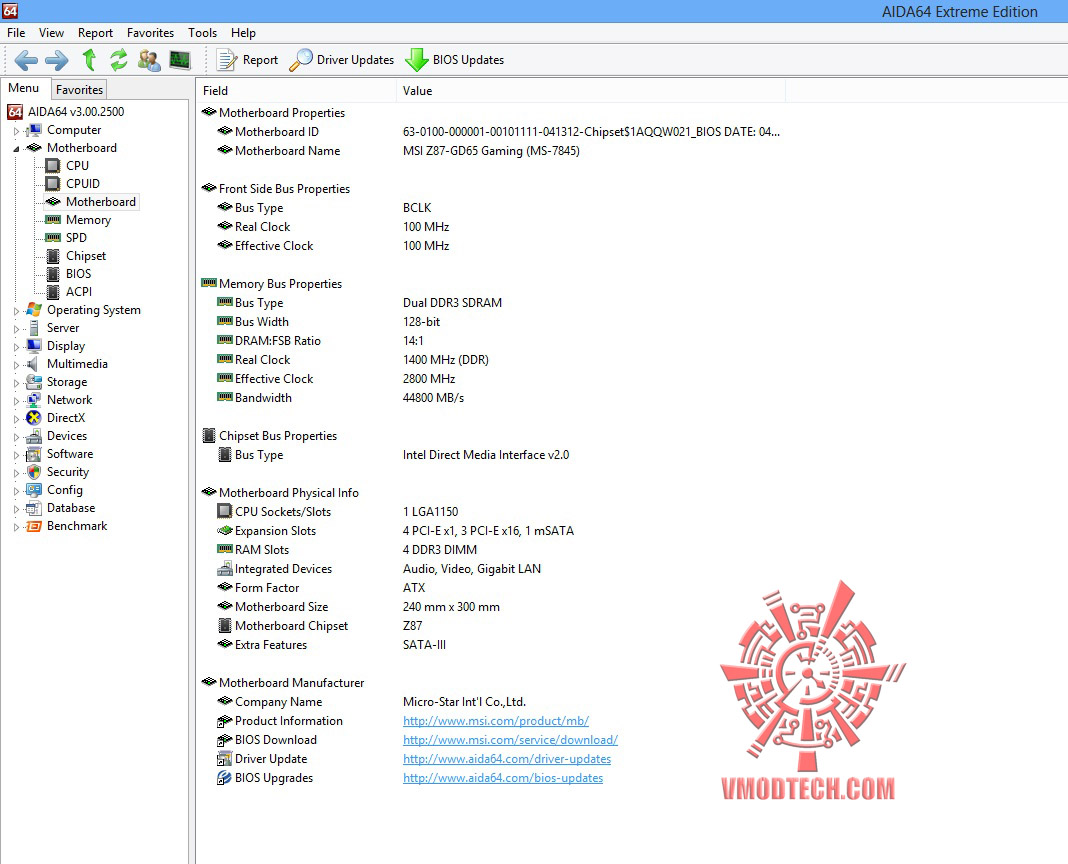1068x864 pixels.
Task: Expand the Computer tree node
Action: (16, 130)
